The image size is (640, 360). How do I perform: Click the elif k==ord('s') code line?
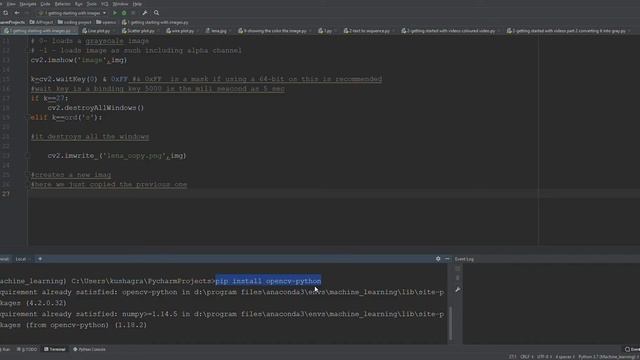(x=66, y=118)
